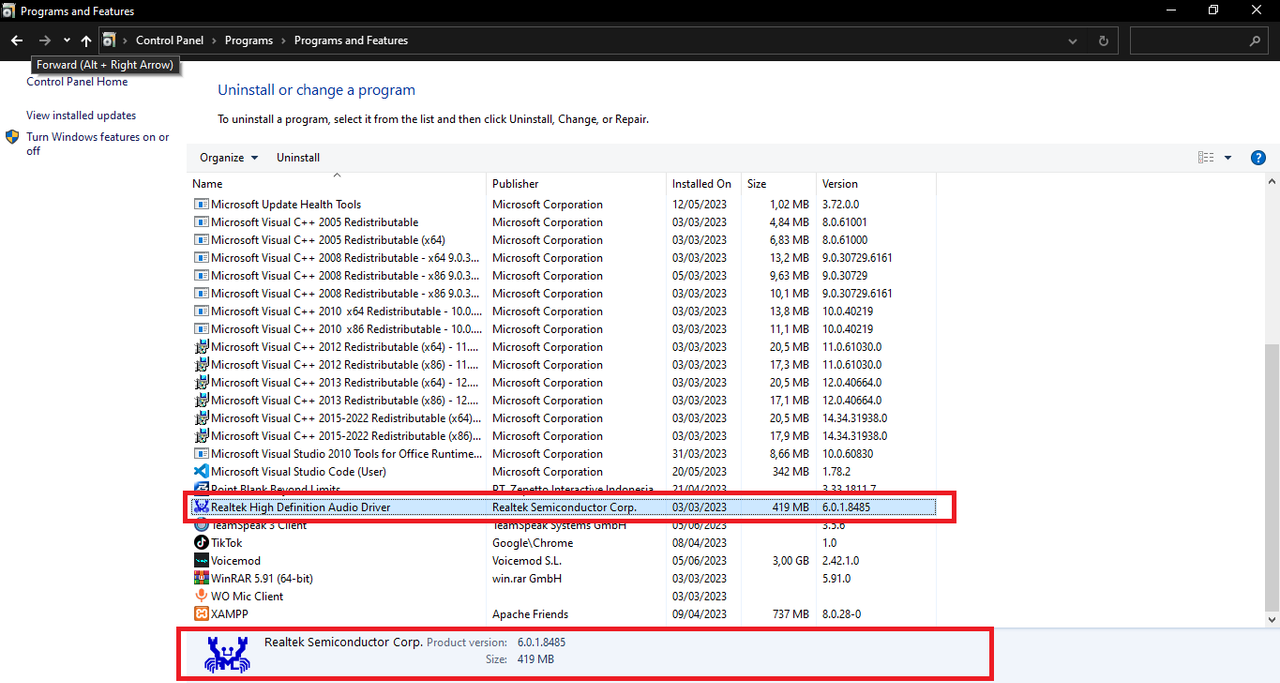Open Turn Windows features on or off
The width and height of the screenshot is (1280, 683).
[x=98, y=144]
